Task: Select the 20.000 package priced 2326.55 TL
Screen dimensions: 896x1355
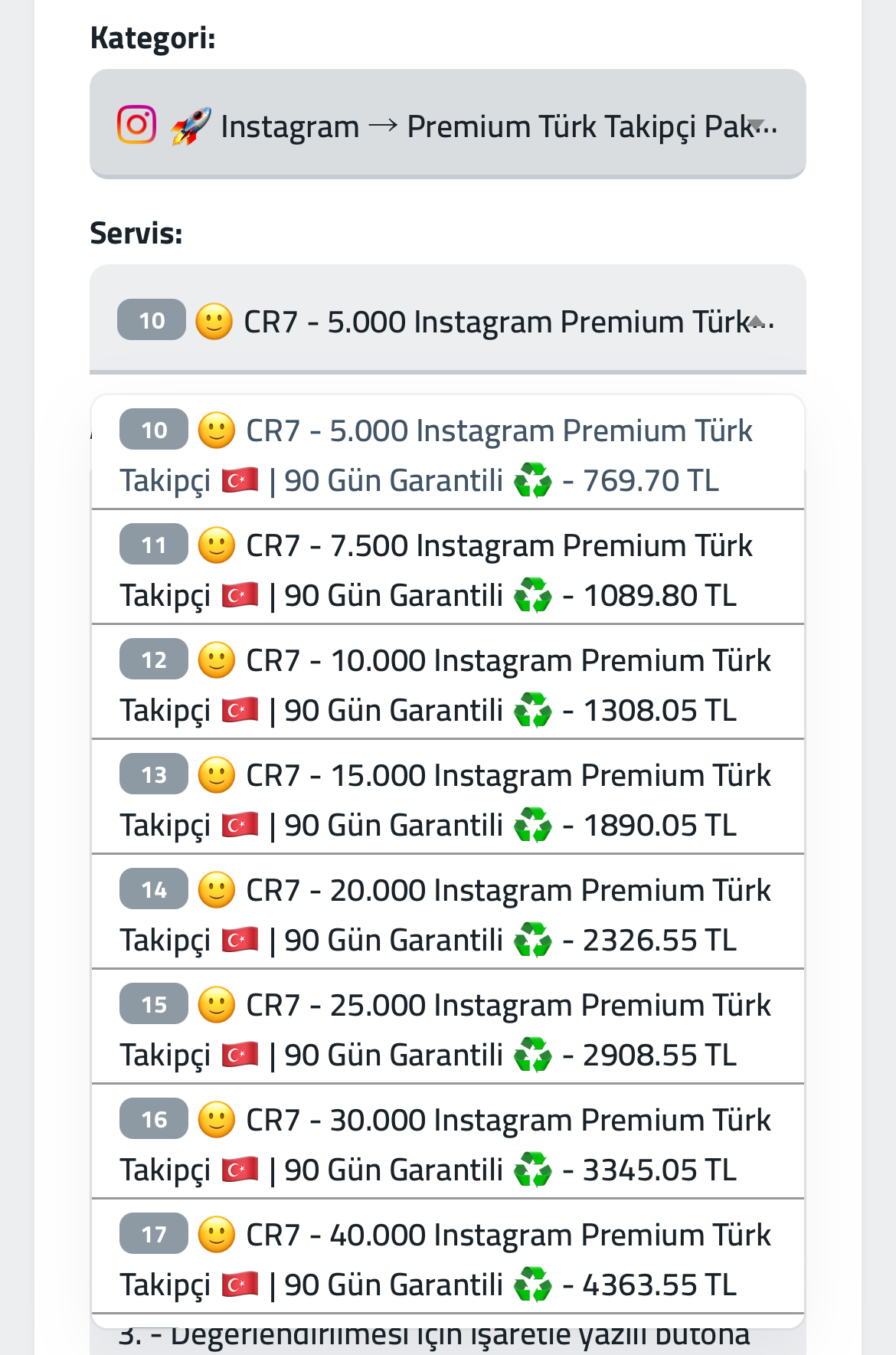Action: pos(448,912)
